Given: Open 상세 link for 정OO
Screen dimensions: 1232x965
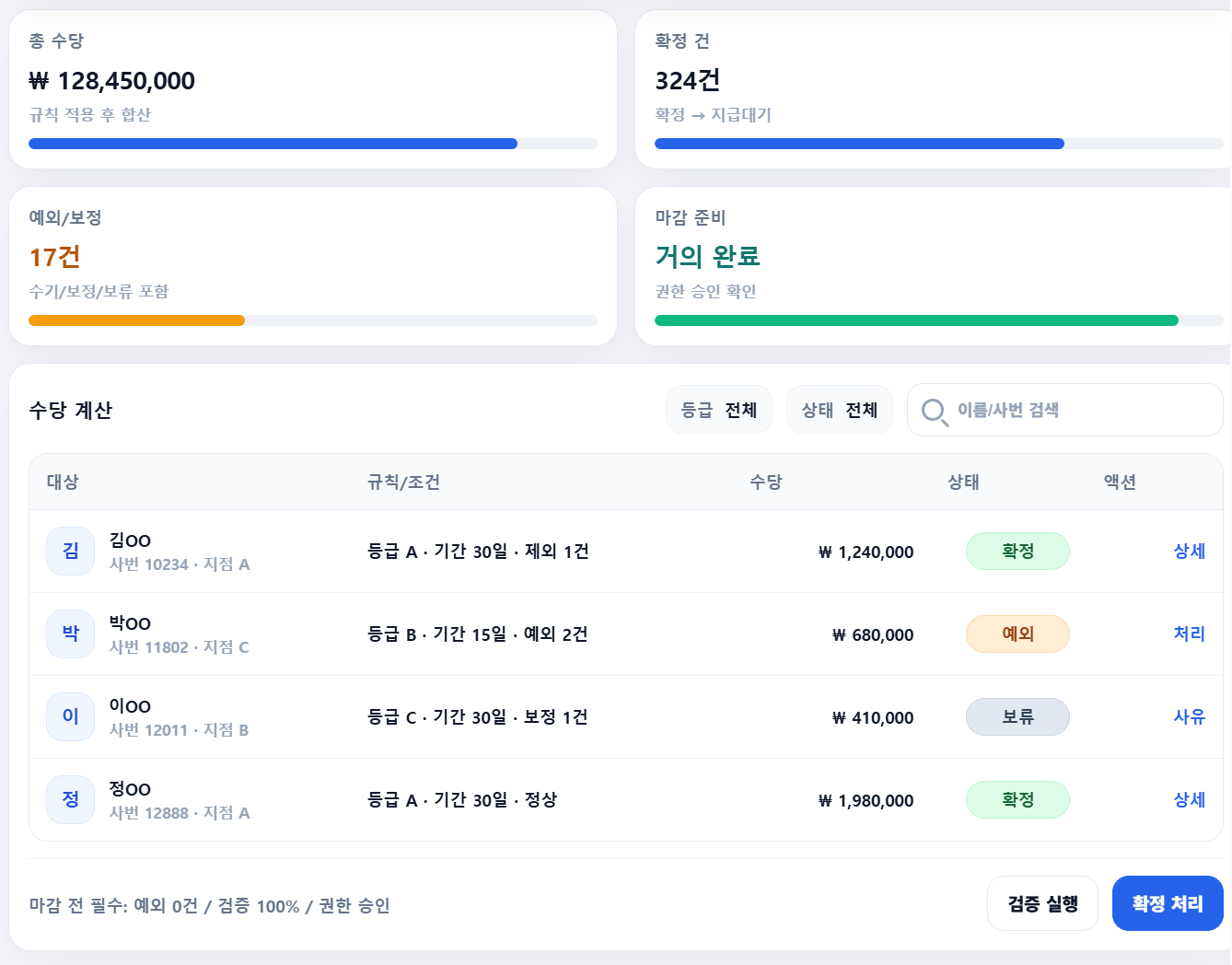Looking at the screenshot, I should pos(1190,799).
